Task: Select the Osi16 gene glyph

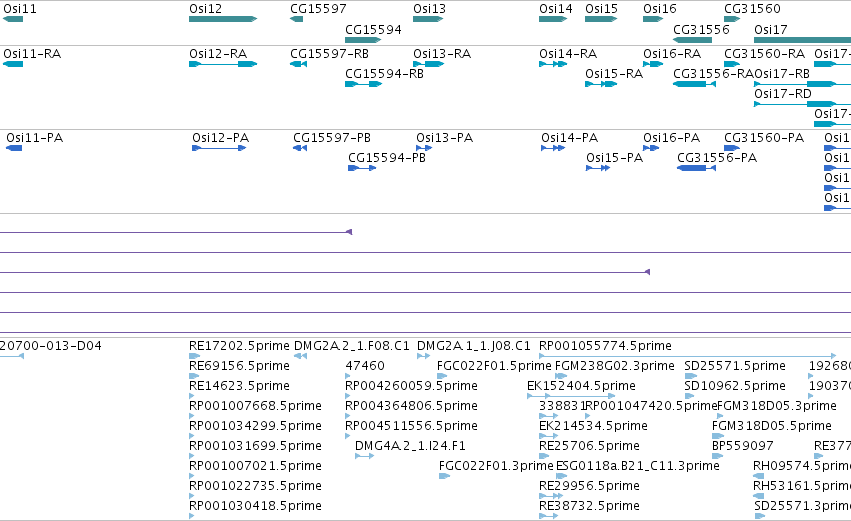Action: click(x=653, y=19)
